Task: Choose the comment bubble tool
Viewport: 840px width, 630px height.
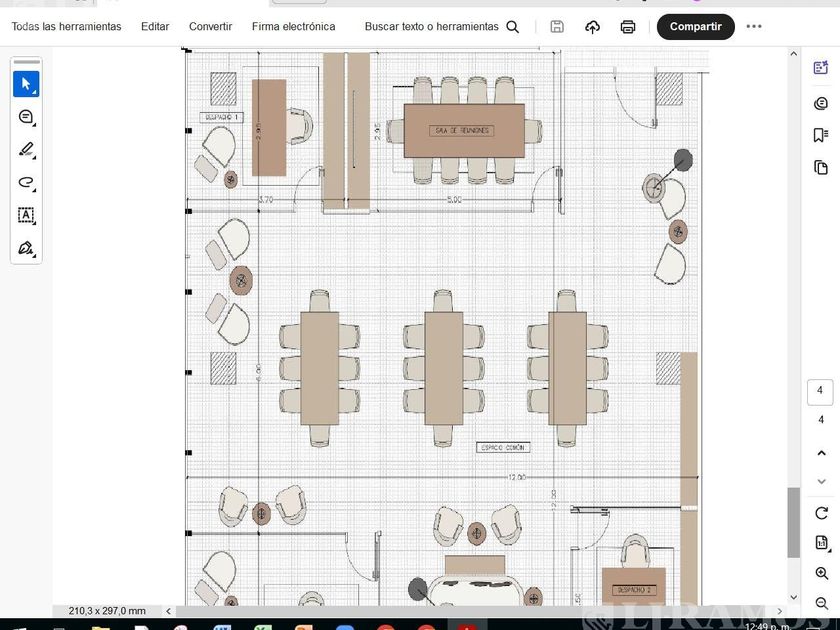Action: [x=26, y=117]
